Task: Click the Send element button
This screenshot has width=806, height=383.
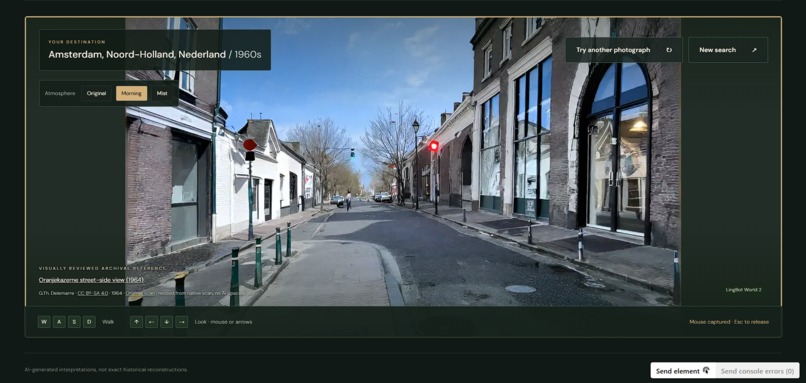Action: click(x=683, y=371)
